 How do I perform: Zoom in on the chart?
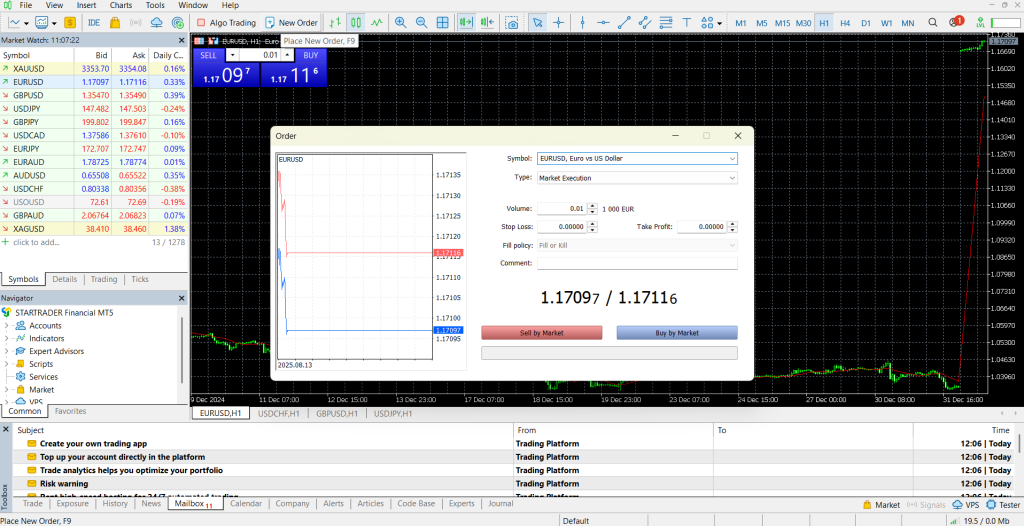coord(400,22)
